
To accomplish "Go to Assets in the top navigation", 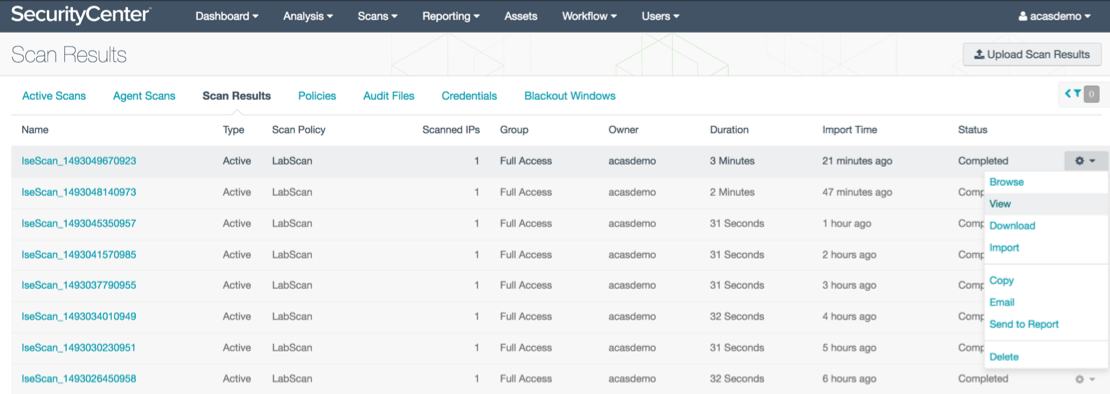I will pyautogui.click(x=520, y=16).
